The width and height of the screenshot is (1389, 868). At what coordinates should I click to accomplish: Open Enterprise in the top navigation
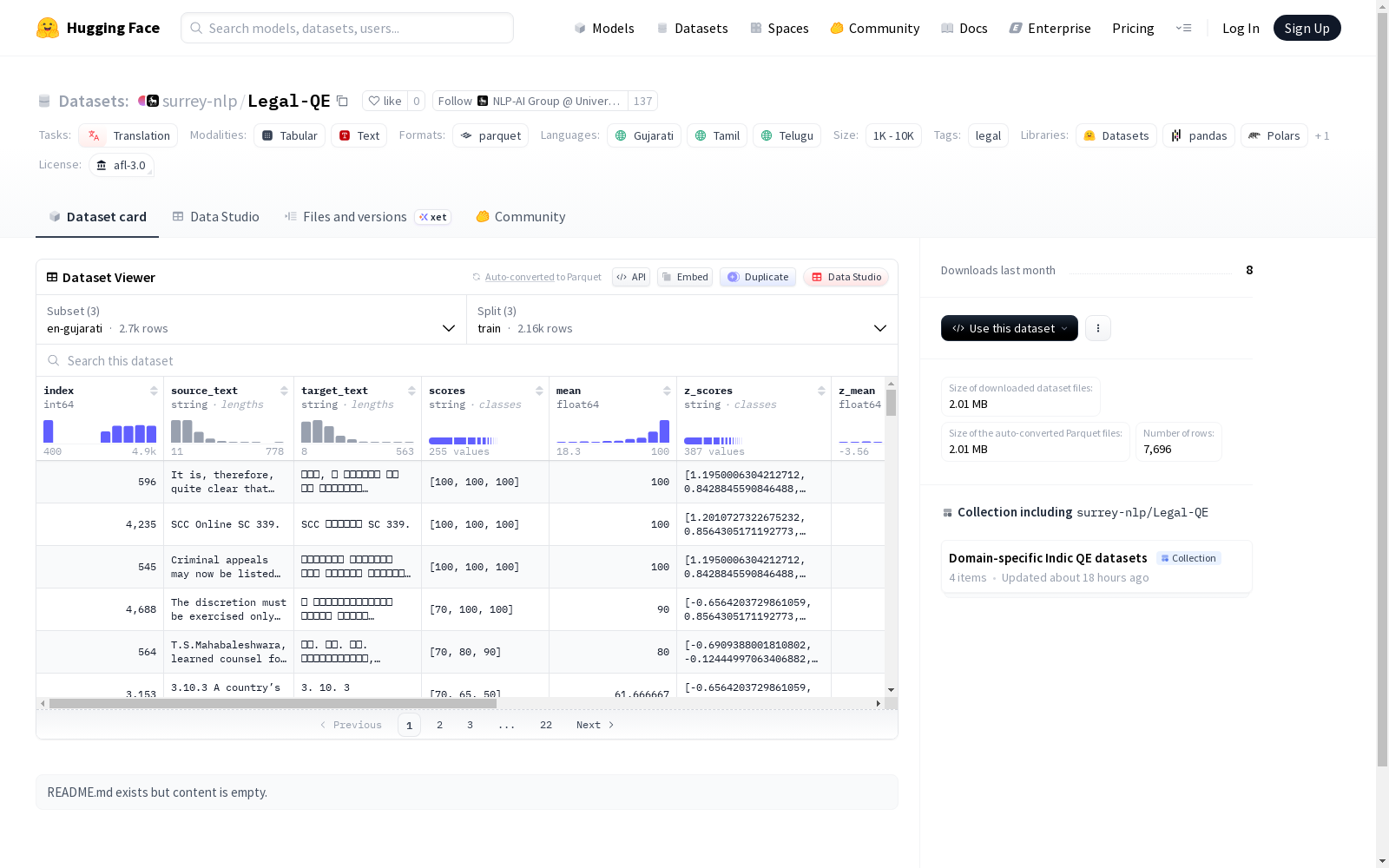1050,28
